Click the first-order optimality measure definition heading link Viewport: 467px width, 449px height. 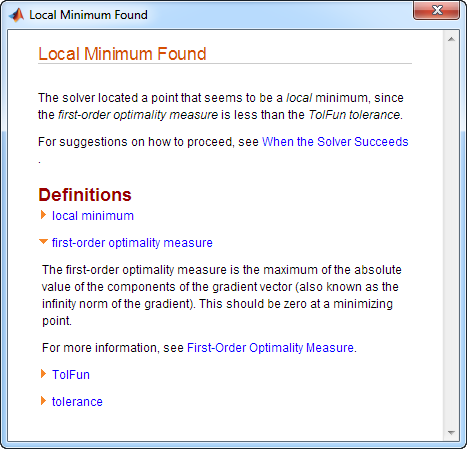tap(132, 243)
